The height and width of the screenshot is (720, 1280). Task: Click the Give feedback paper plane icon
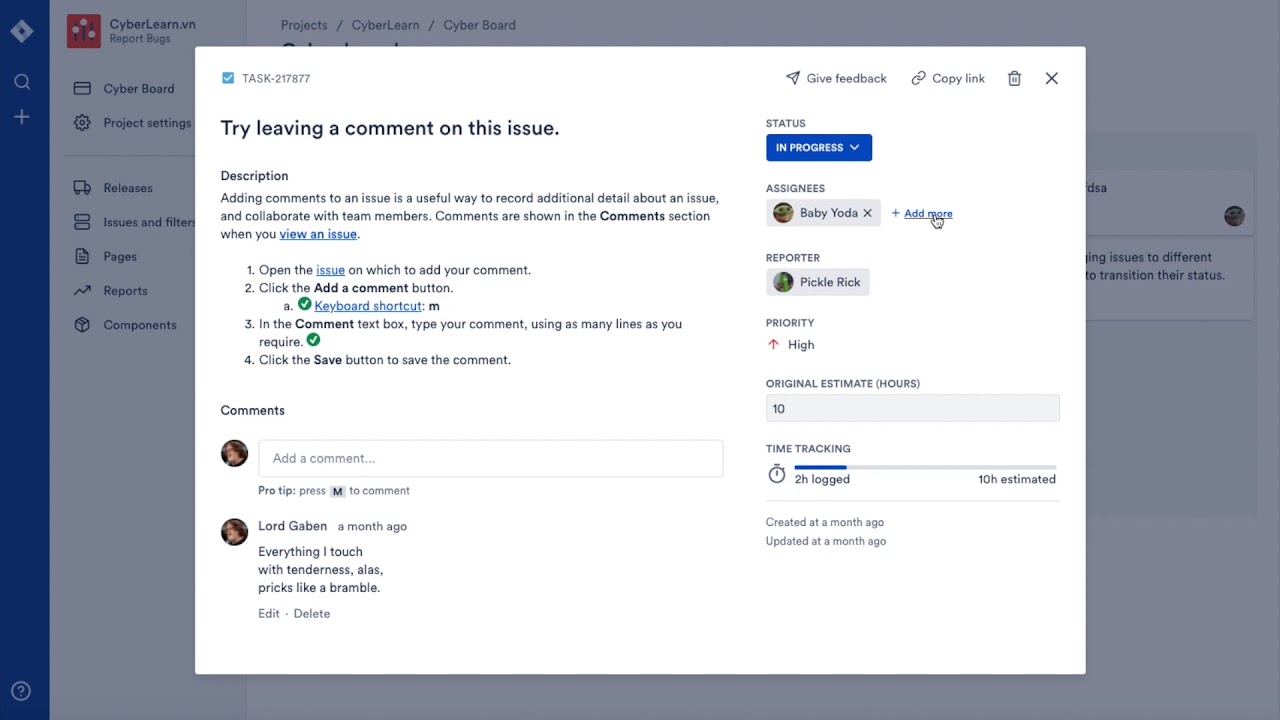point(793,78)
